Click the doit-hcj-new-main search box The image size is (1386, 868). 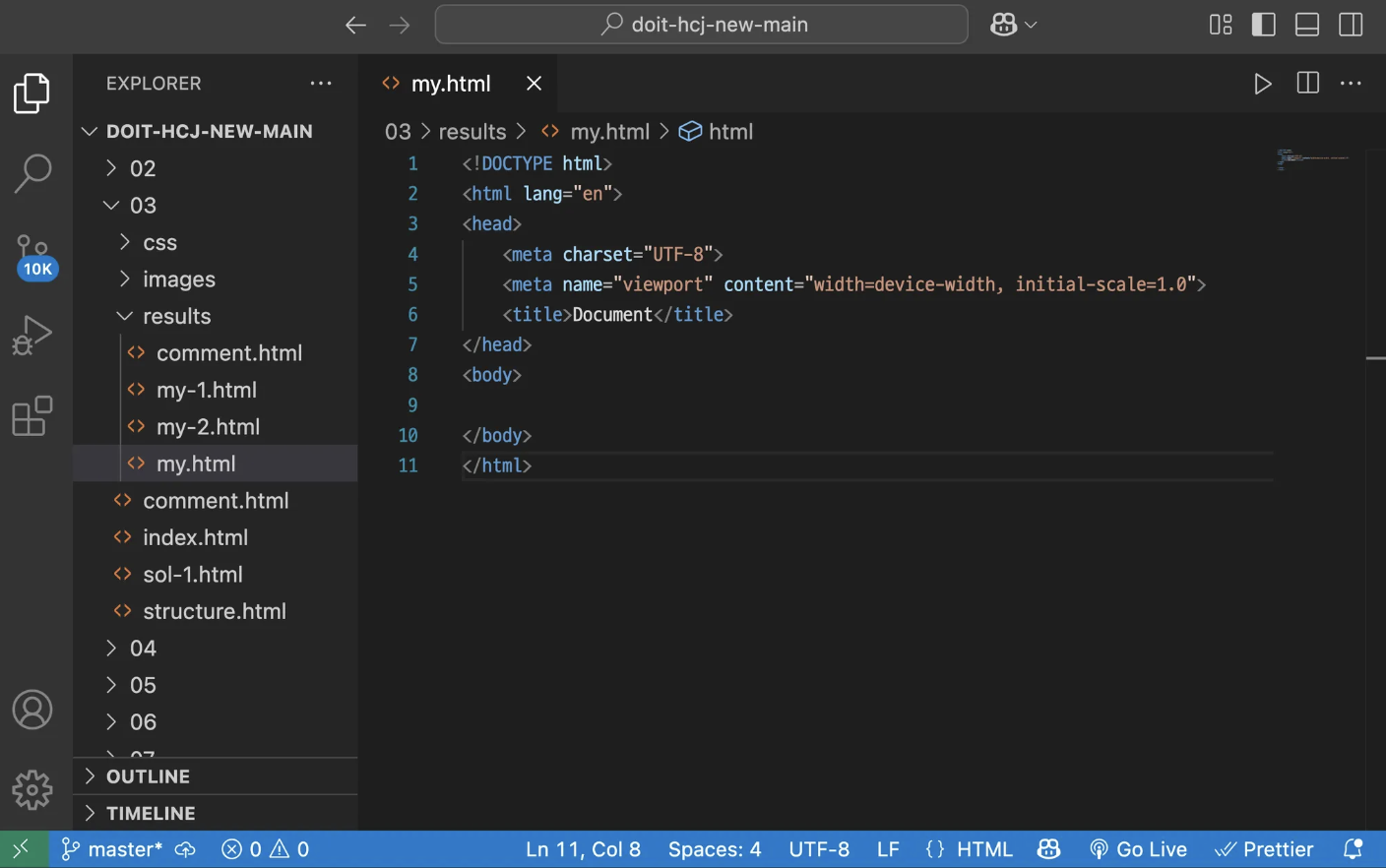point(701,25)
